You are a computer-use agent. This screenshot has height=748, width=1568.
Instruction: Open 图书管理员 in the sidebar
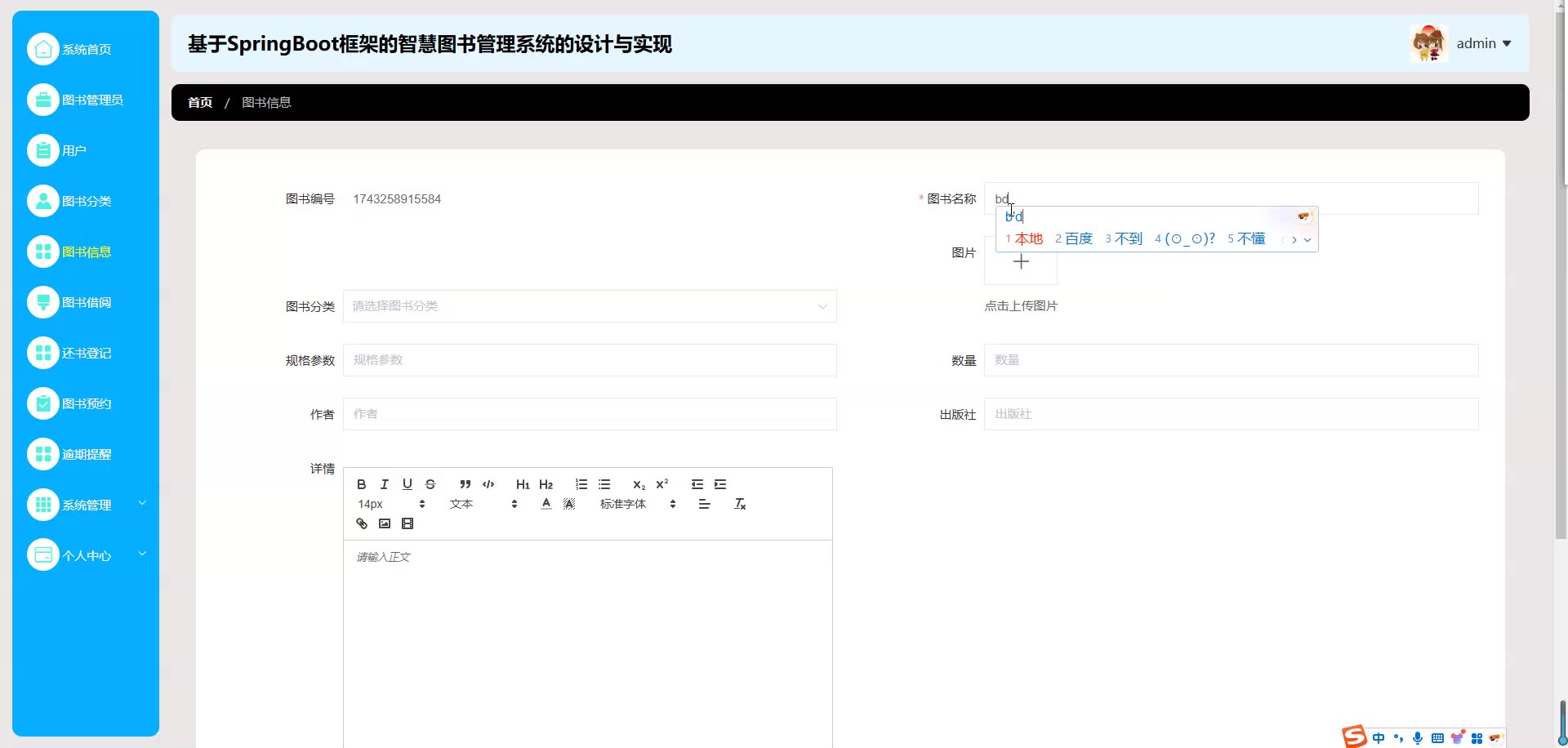pyautogui.click(x=86, y=100)
